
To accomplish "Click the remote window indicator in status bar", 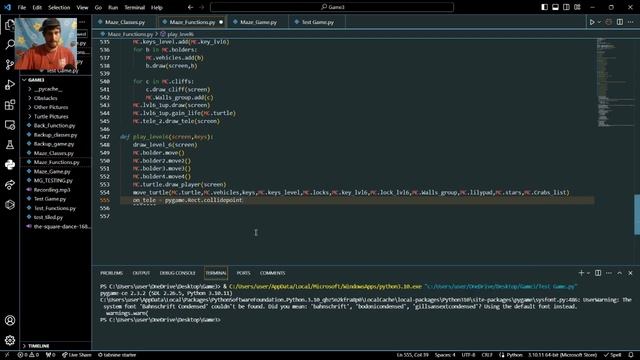I will point(7,355).
